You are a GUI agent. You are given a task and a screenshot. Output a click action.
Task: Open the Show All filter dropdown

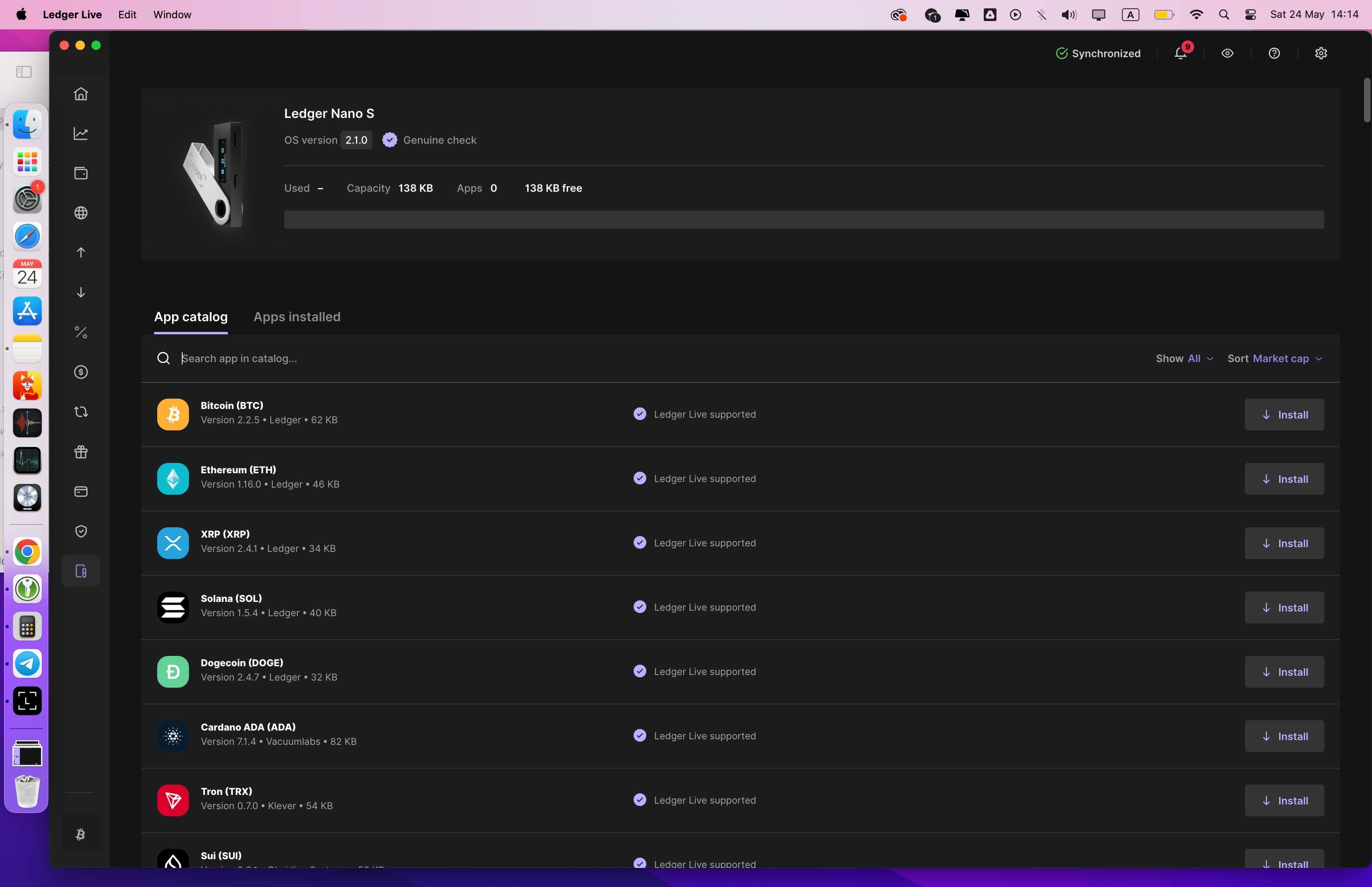coord(1184,358)
